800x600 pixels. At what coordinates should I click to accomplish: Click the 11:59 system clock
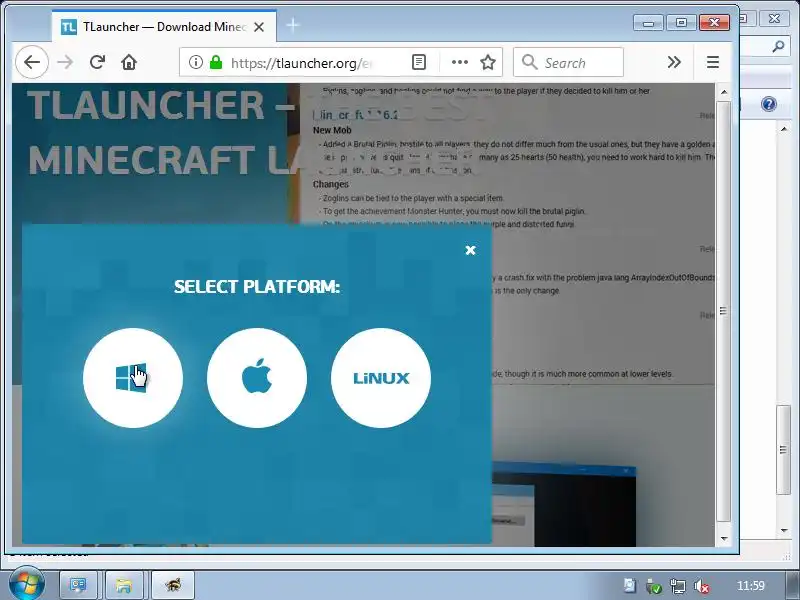pos(751,586)
